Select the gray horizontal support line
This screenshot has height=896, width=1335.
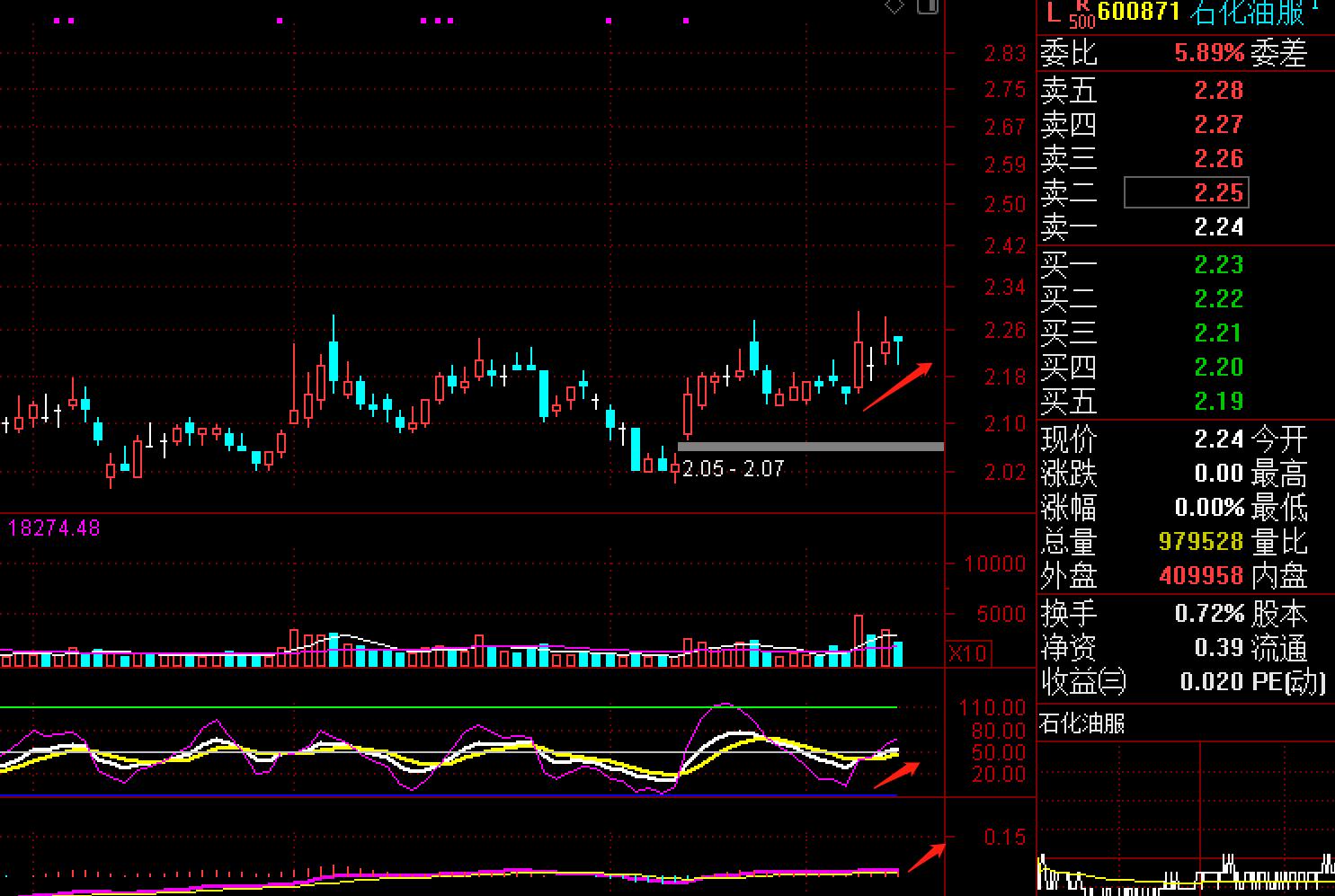810,446
